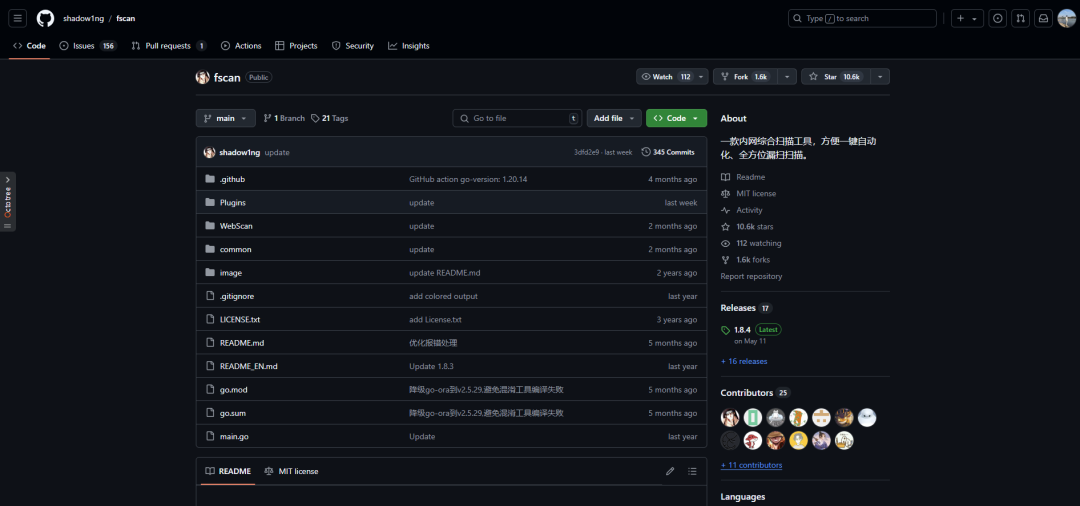Viewport: 1080px width, 506px height.
Task: Open the MIT license link in About
Action: 749,193
